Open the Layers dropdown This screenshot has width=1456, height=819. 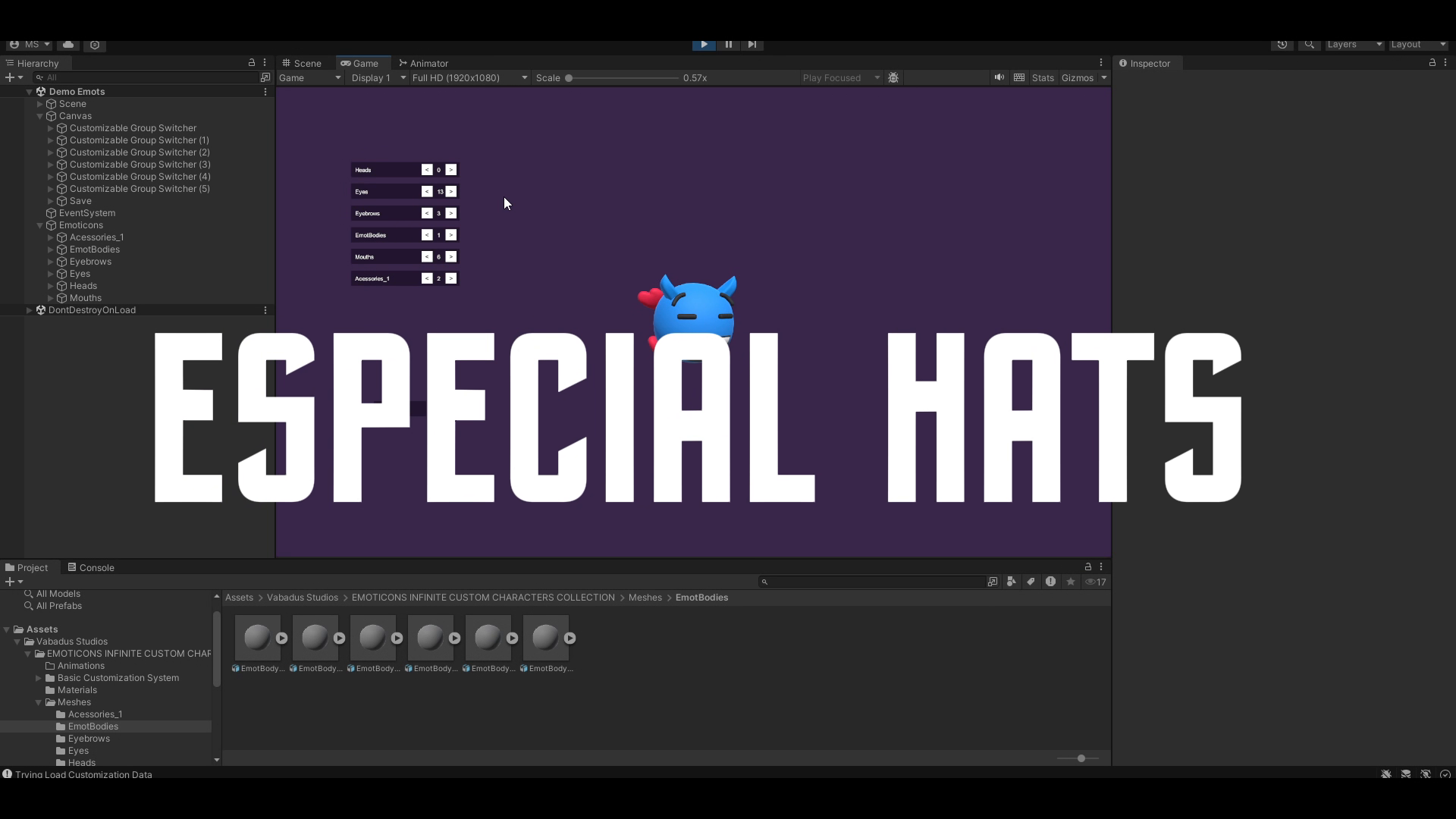[1354, 45]
